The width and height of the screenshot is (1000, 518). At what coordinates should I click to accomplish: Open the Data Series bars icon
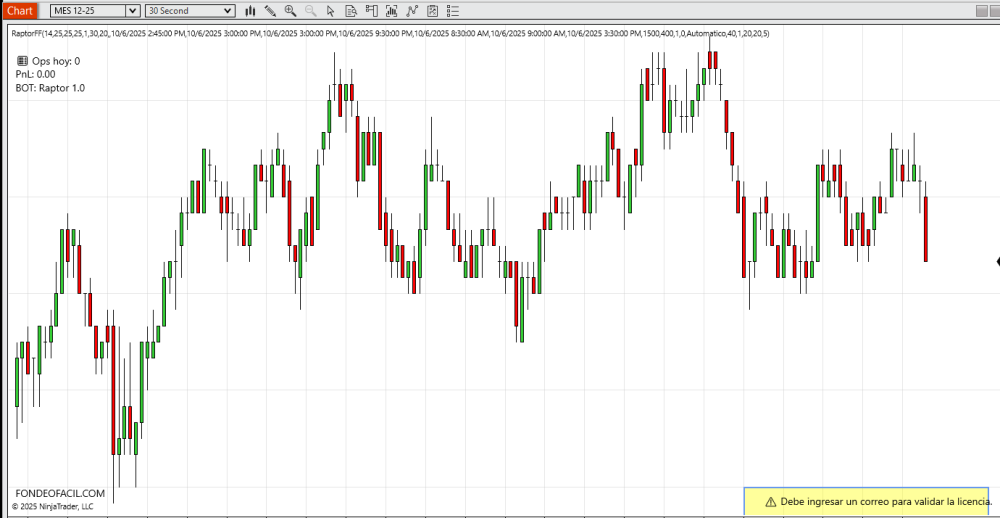[250, 11]
